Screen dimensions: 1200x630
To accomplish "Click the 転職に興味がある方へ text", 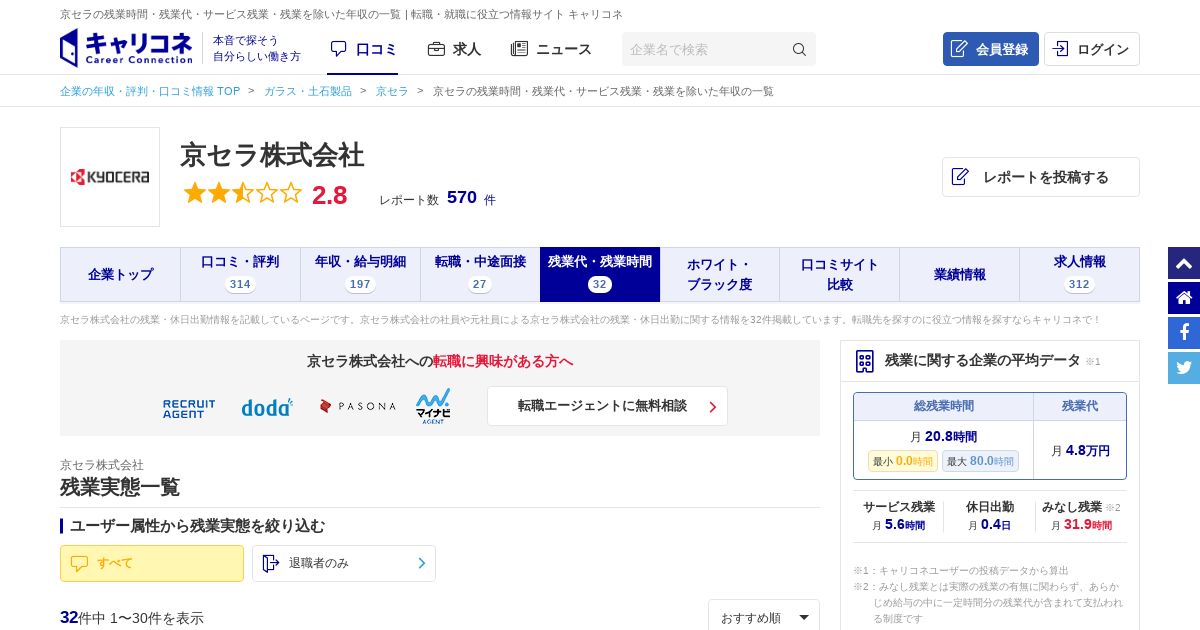I will coord(503,361).
